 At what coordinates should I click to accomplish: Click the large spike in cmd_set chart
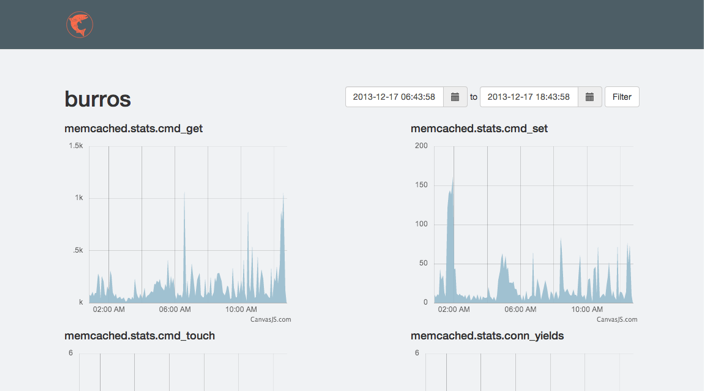coord(450,238)
